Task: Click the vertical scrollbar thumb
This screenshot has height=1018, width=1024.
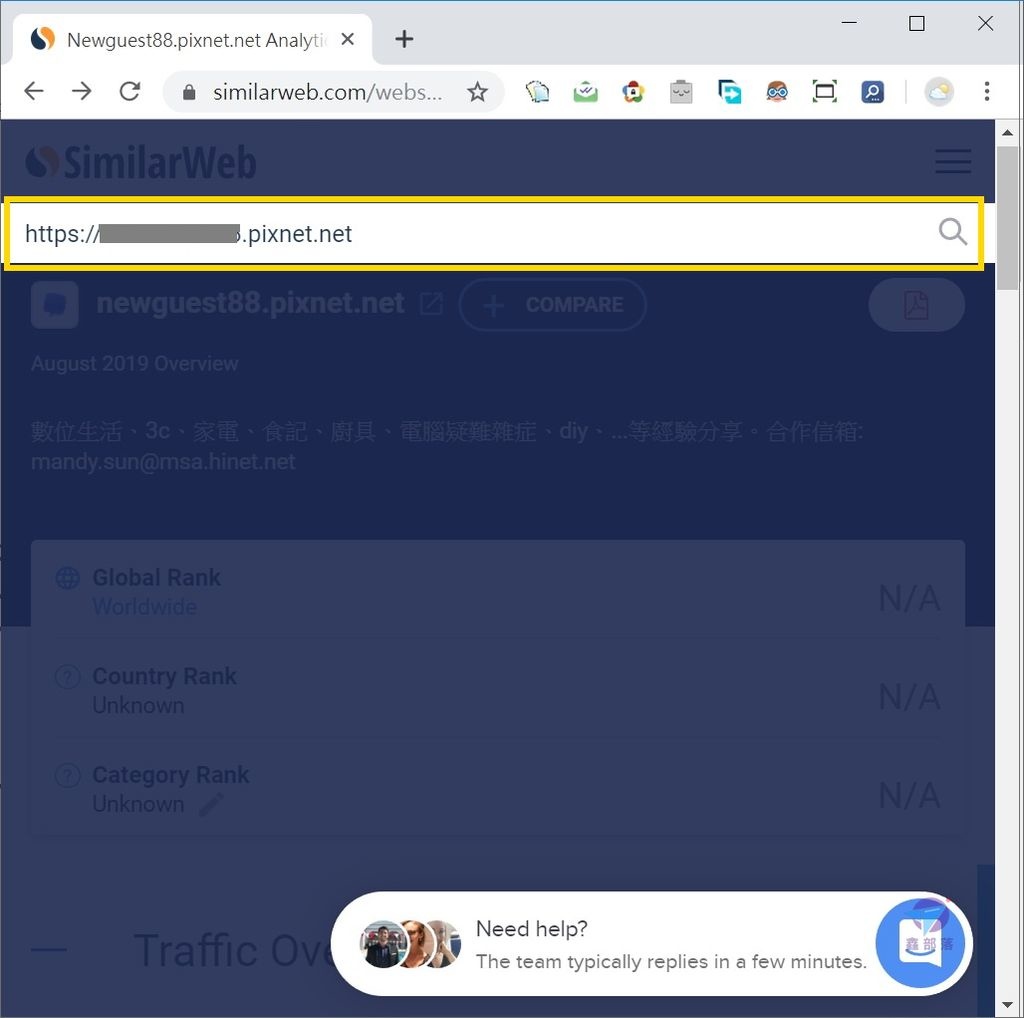Action: pyautogui.click(x=1008, y=217)
